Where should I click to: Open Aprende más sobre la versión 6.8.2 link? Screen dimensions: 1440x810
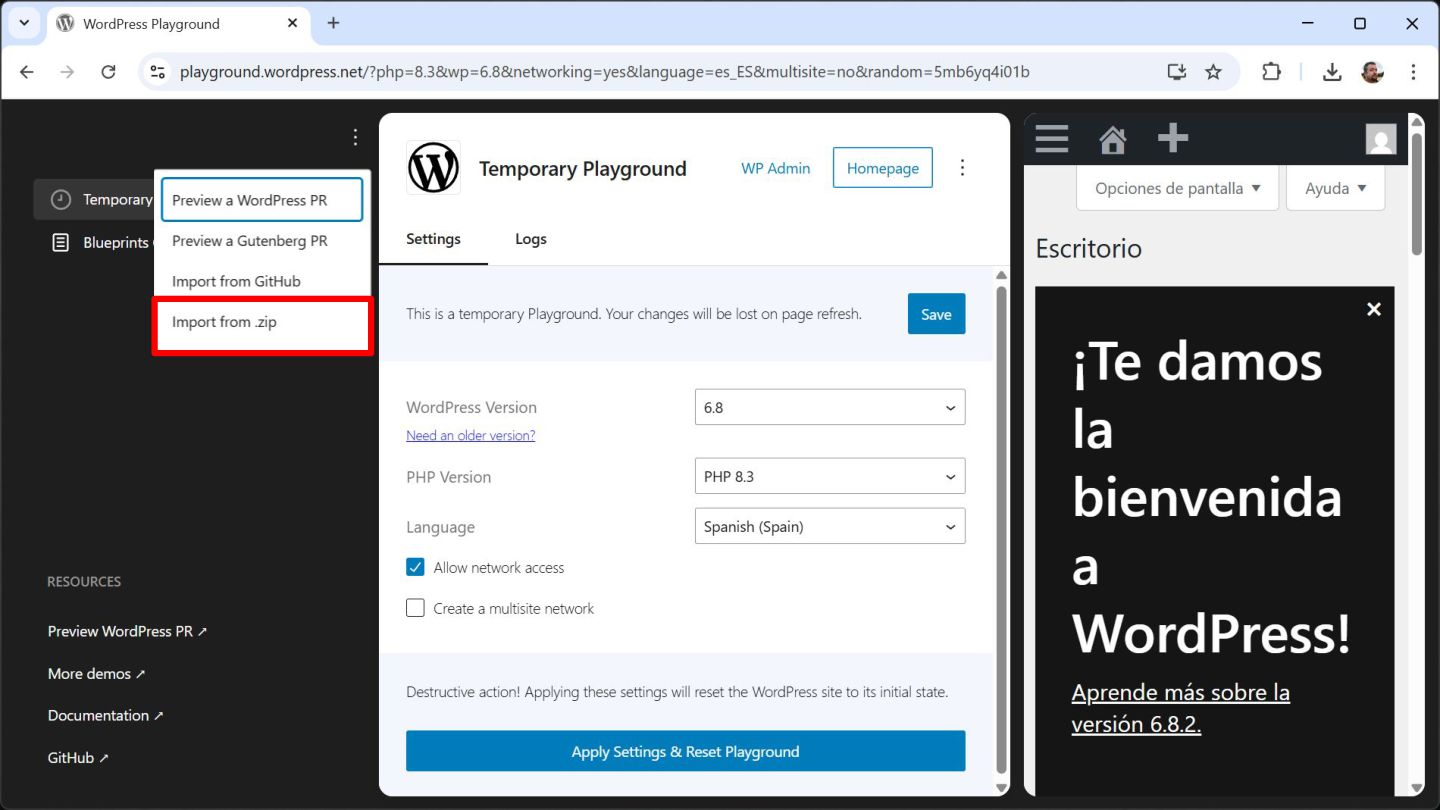[1180, 708]
